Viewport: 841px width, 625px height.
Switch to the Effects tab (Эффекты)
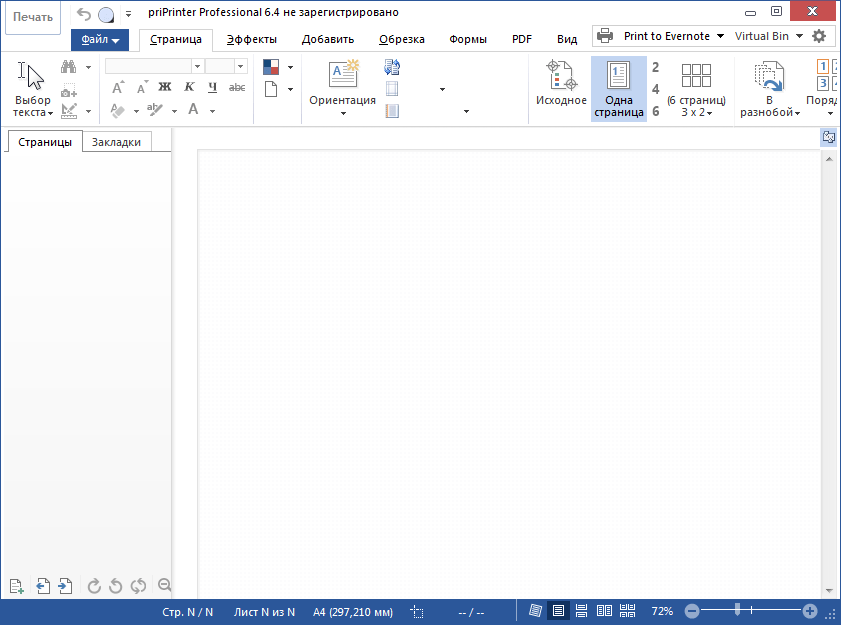coord(251,39)
